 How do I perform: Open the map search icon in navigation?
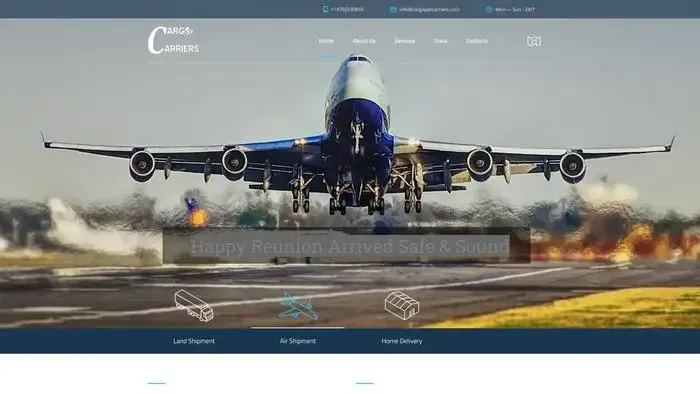[534, 41]
